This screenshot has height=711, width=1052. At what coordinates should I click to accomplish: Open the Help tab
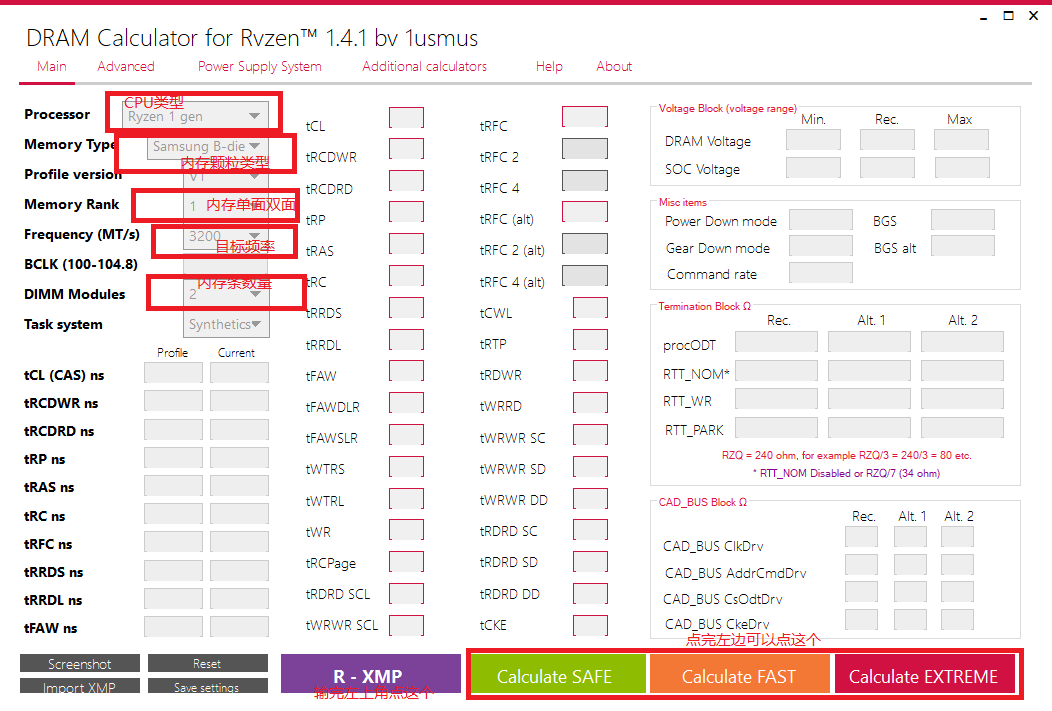(x=549, y=66)
